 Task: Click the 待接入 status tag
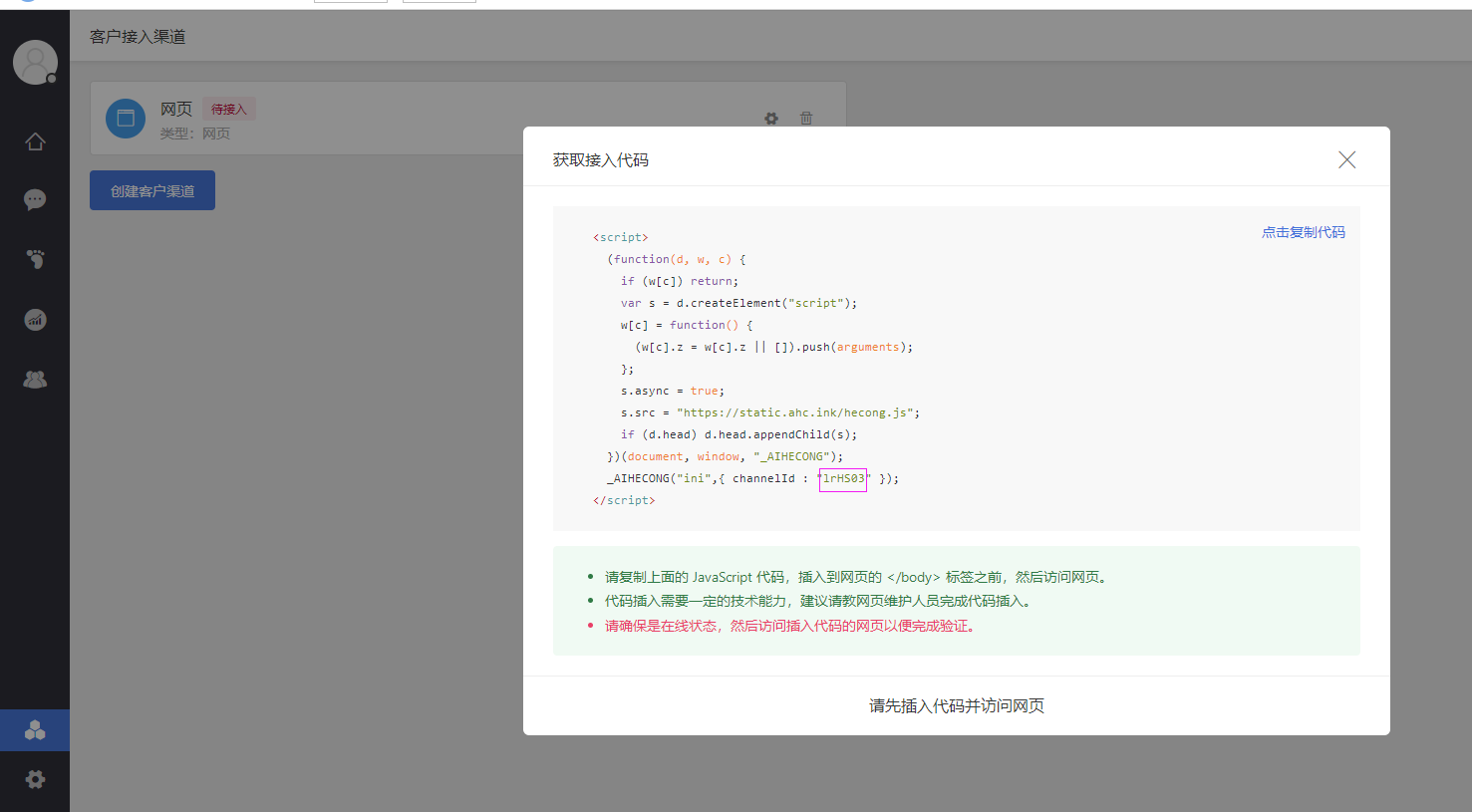[229, 110]
